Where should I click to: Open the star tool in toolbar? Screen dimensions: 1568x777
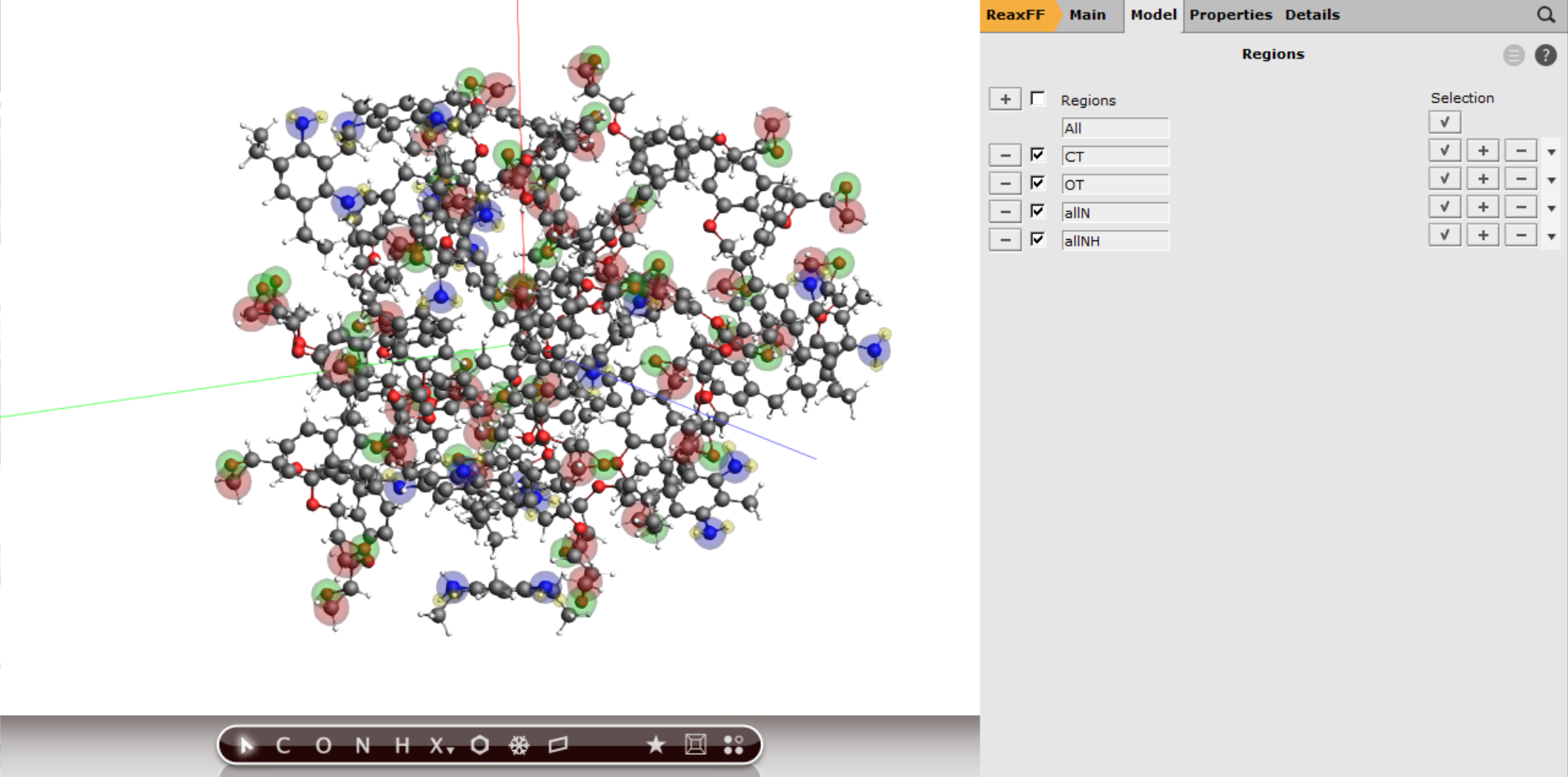coord(655,745)
